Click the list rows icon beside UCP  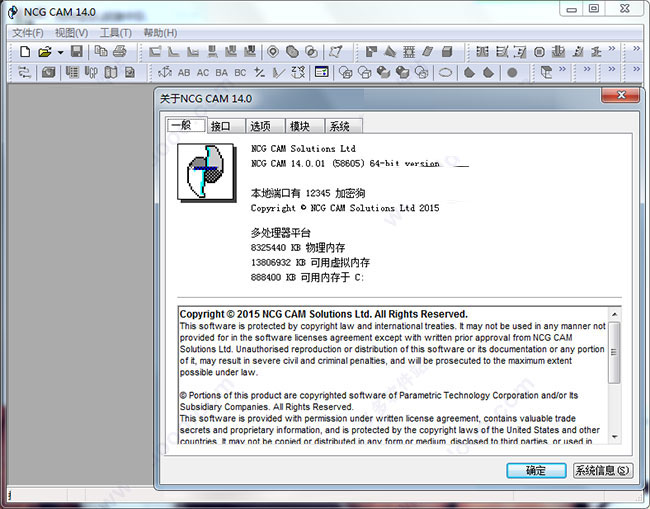tap(72, 73)
